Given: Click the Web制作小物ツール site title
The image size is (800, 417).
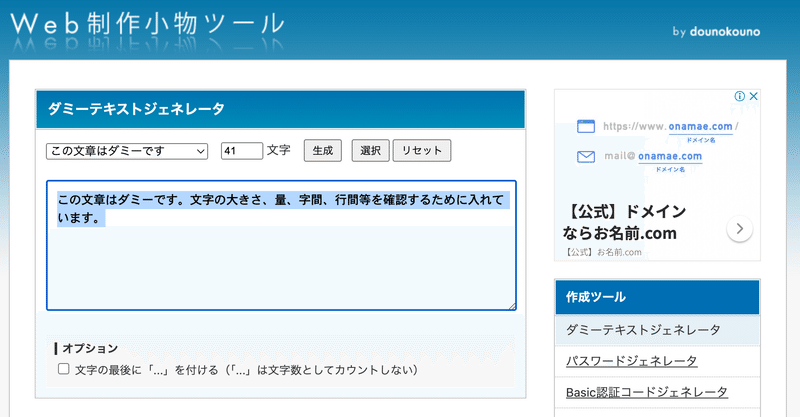Looking at the screenshot, I should click(147, 23).
